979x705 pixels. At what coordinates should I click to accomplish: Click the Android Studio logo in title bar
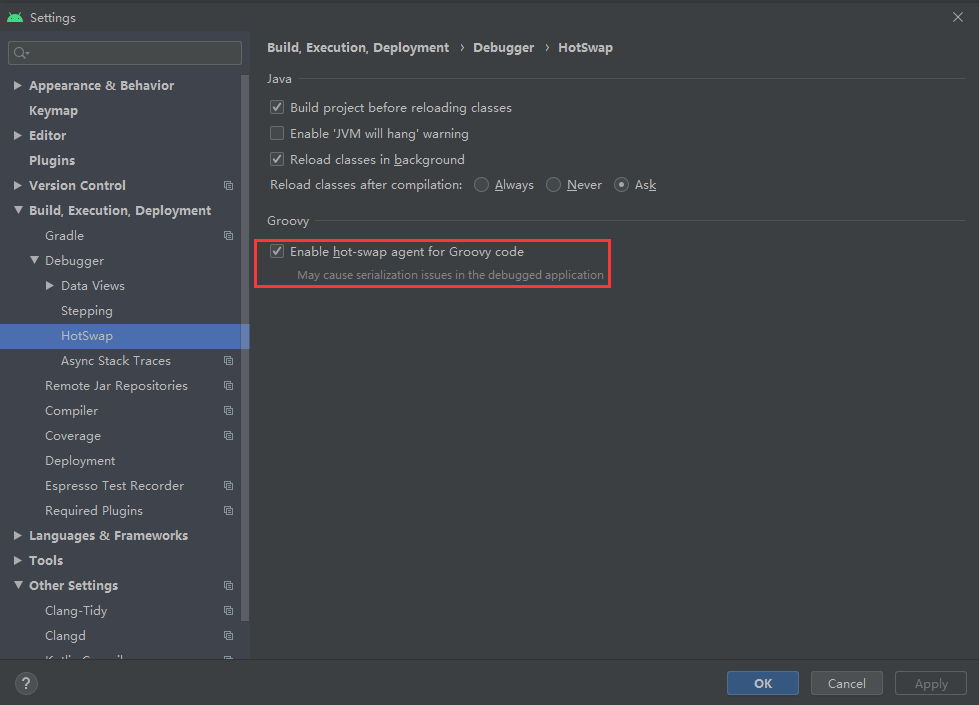click(x=15, y=17)
